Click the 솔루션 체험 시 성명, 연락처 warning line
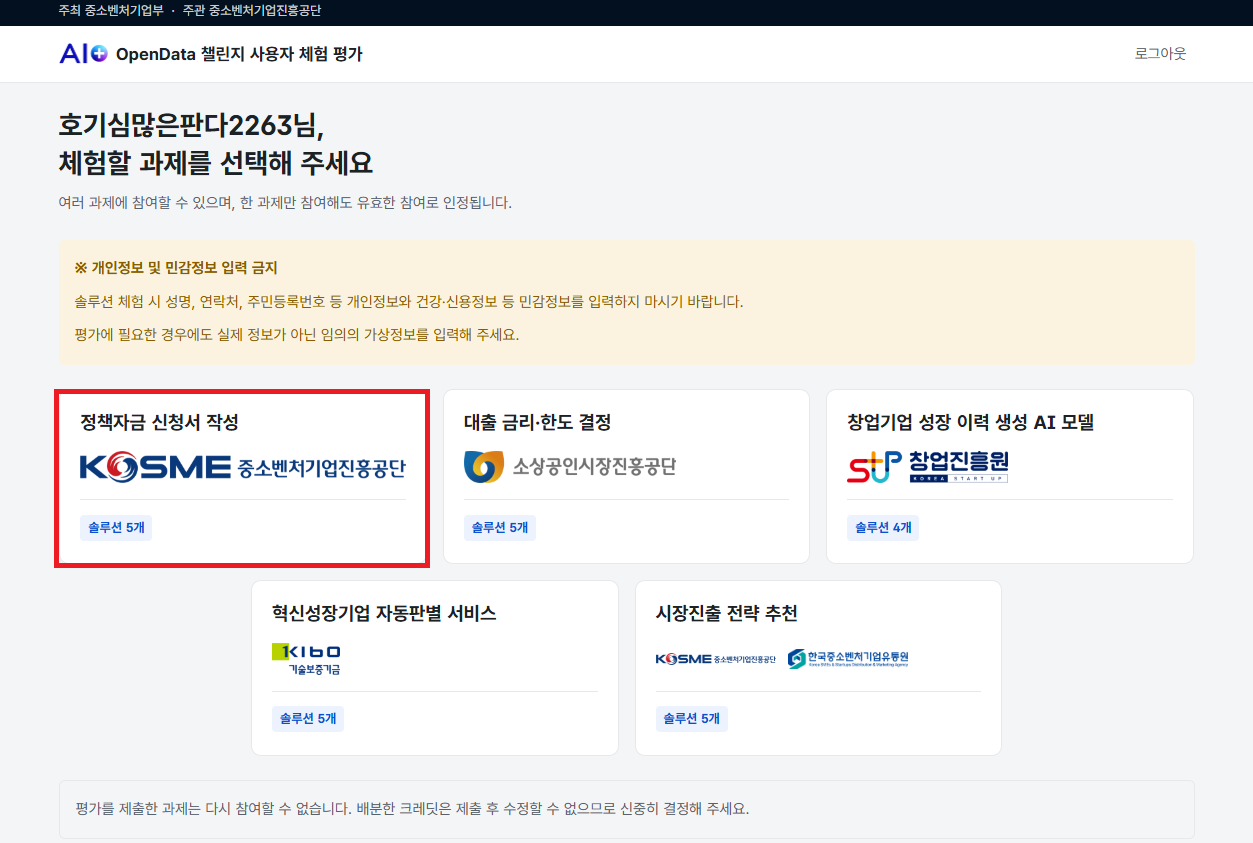1253x843 pixels. (x=409, y=301)
